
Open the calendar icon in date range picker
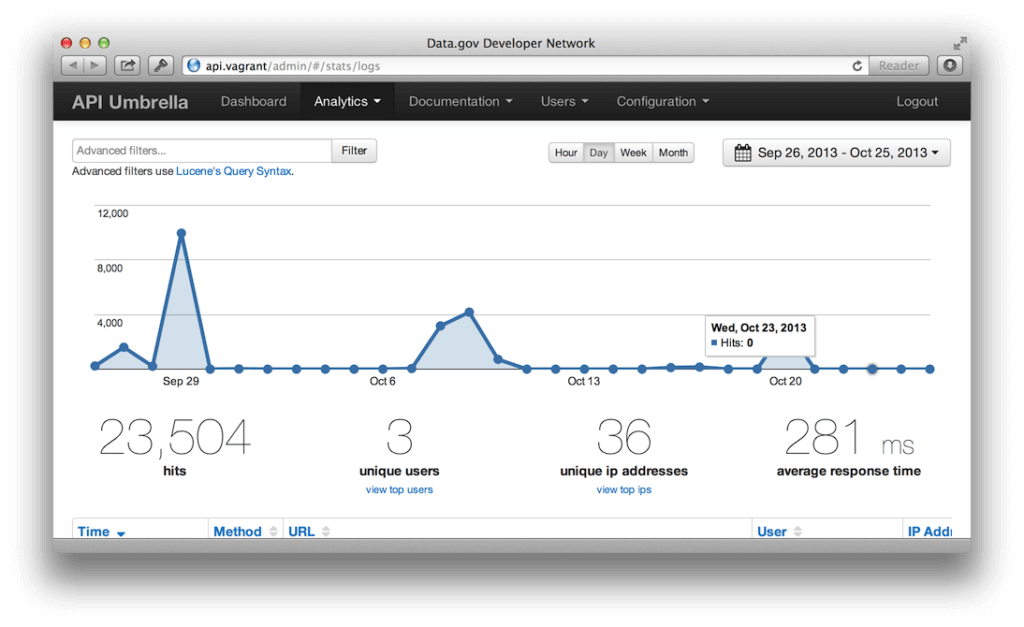click(x=741, y=152)
